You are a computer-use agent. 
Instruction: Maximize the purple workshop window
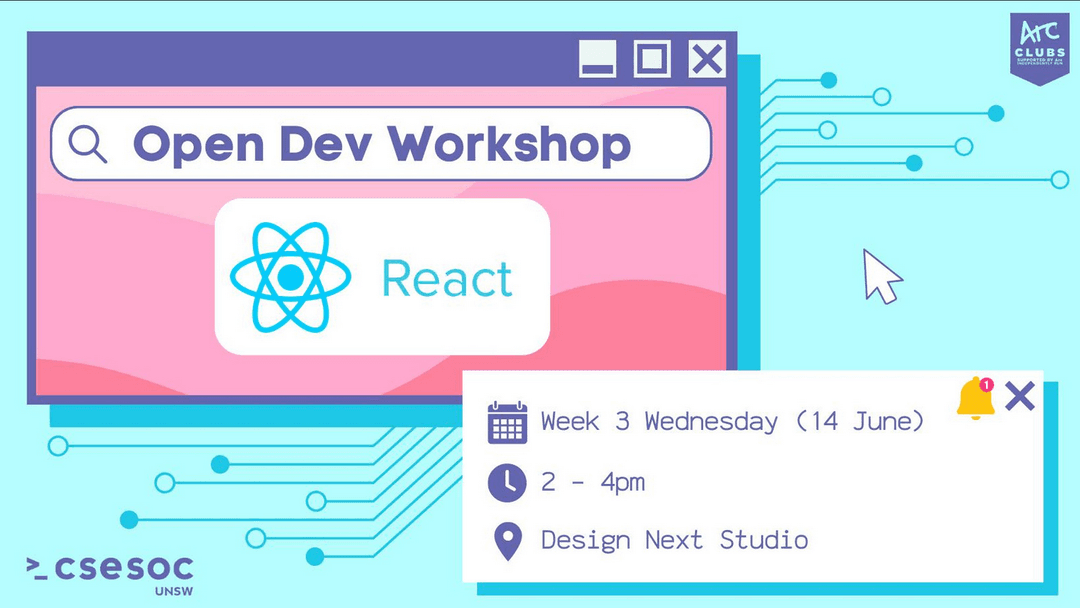click(x=652, y=59)
